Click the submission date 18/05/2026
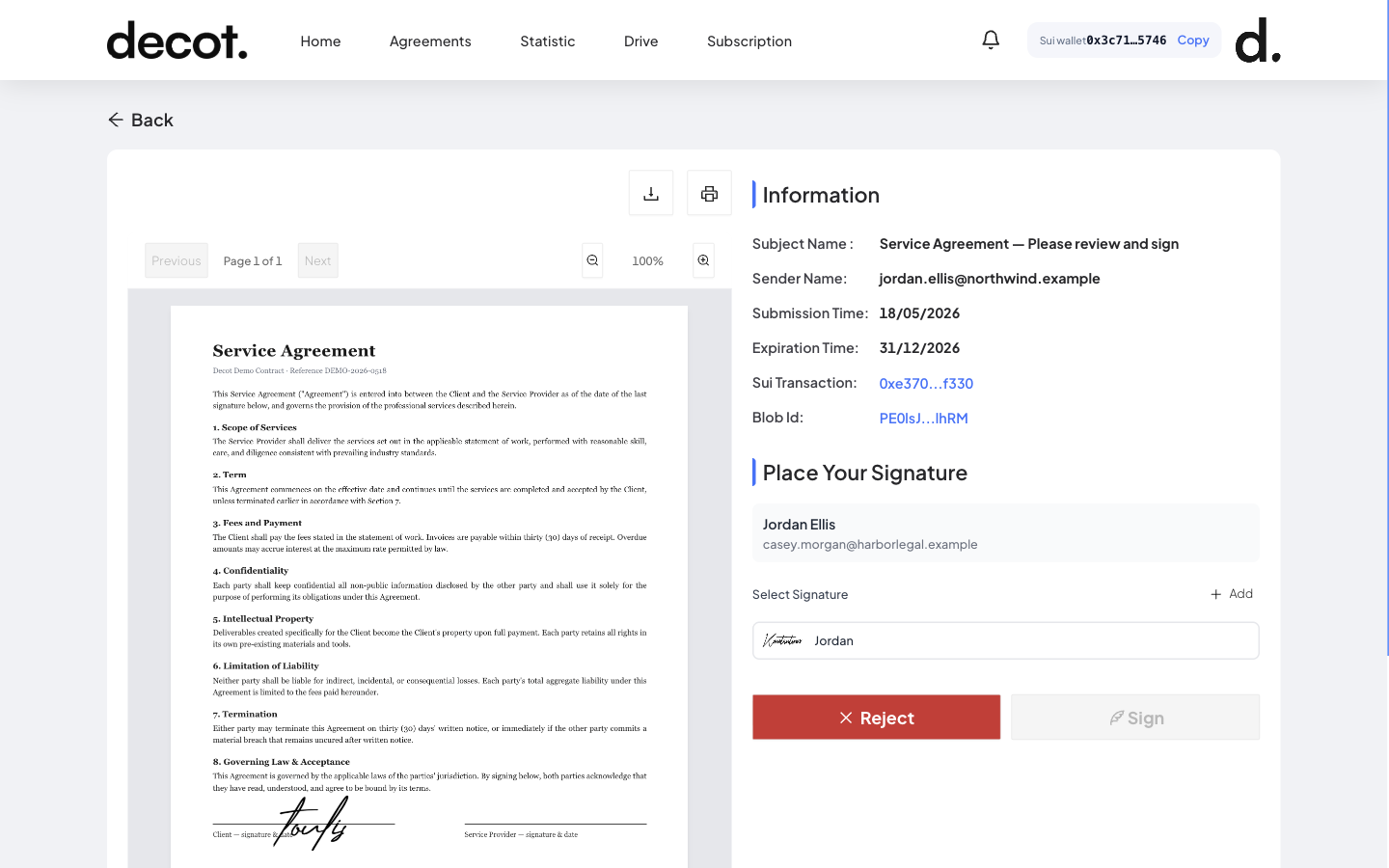The width and height of the screenshot is (1389, 868). (x=919, y=313)
